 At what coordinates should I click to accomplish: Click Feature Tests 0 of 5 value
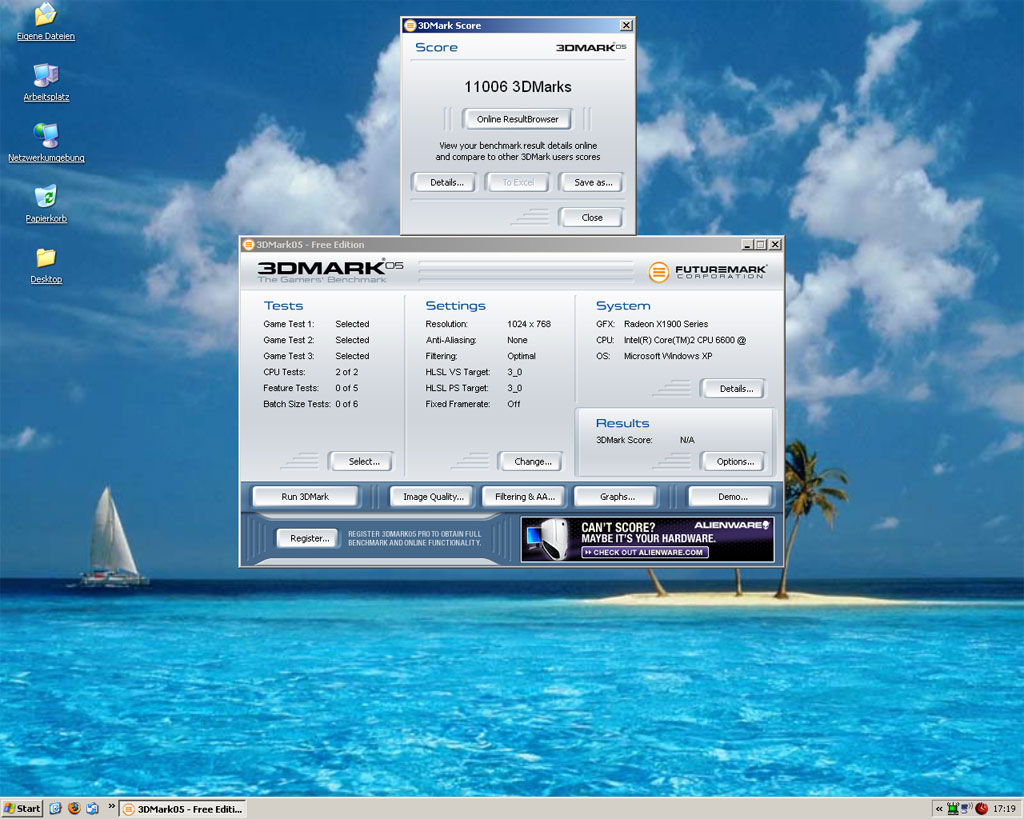click(346, 388)
